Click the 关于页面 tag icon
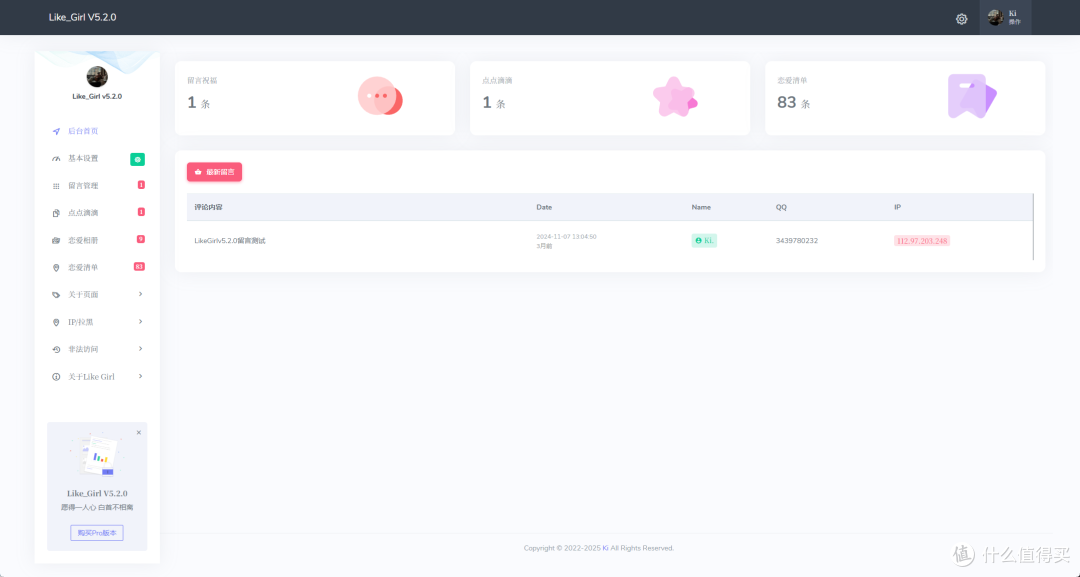This screenshot has height=577, width=1080. tap(56, 295)
